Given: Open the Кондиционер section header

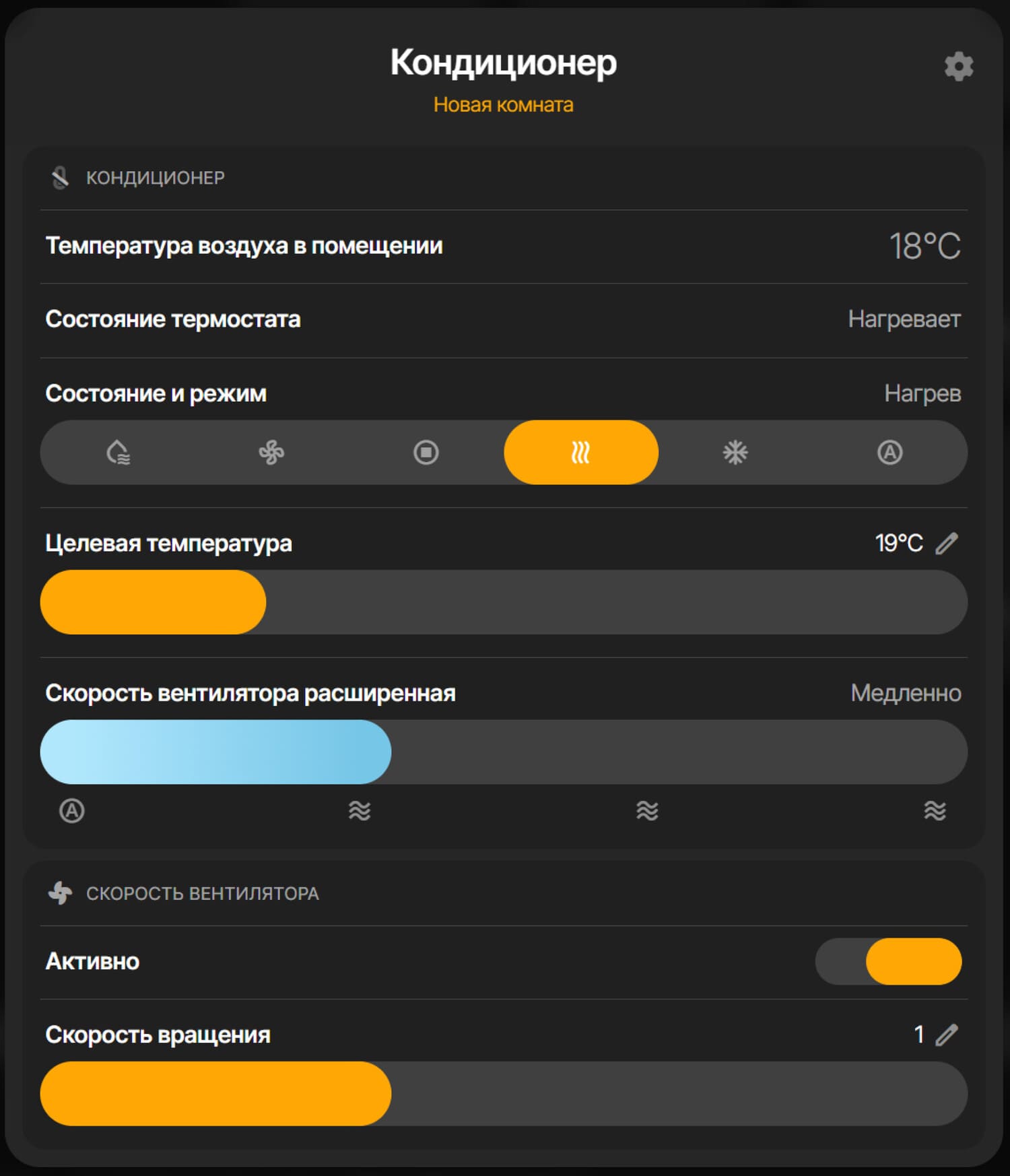Looking at the screenshot, I should [x=155, y=178].
